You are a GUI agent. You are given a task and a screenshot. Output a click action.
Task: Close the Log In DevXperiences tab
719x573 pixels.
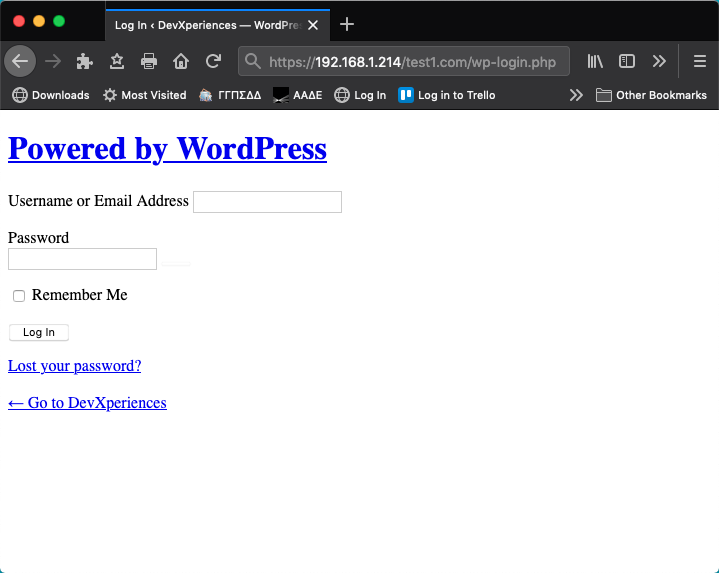[313, 25]
